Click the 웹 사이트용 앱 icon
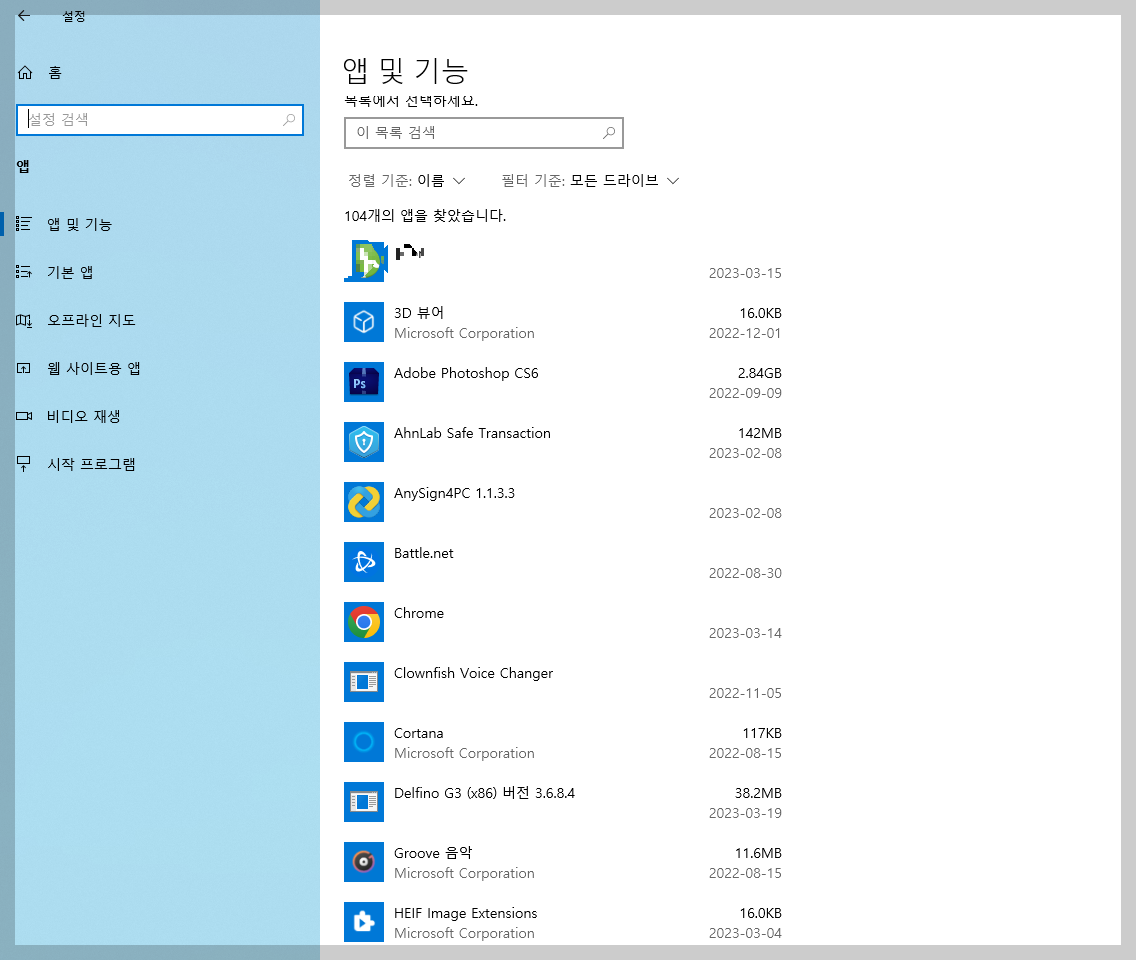Screen dimensions: 1136x960 click(x=24, y=368)
